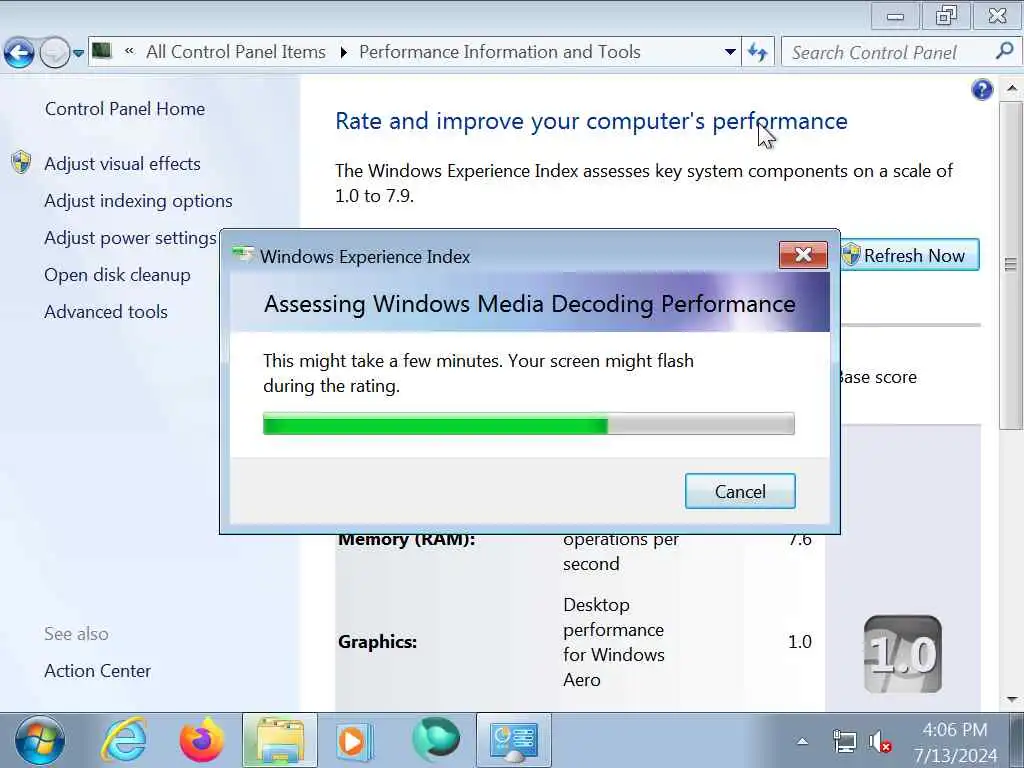Select the Graphics subscore 1.0

pyautogui.click(x=799, y=642)
